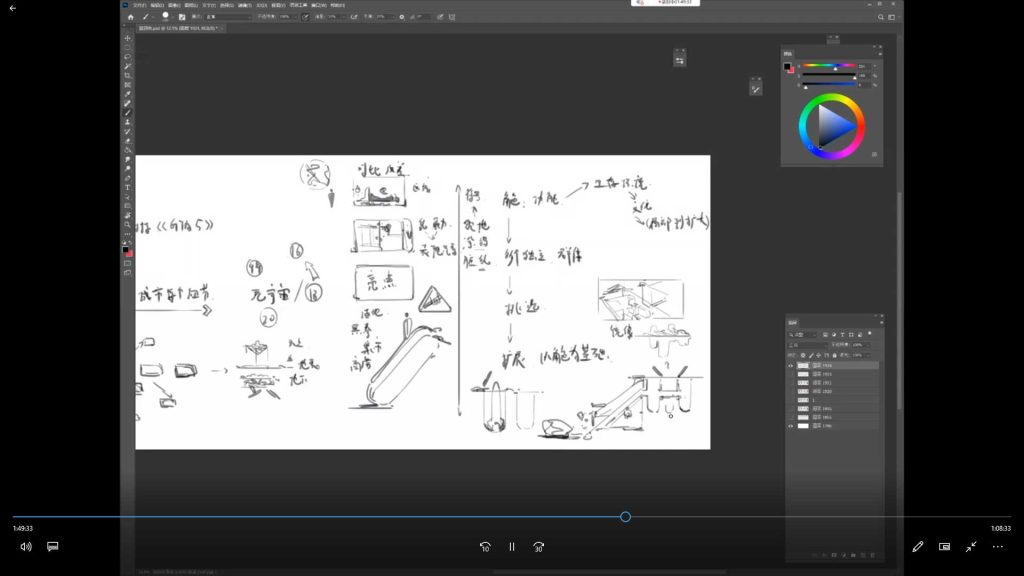
Task: Click the pencil edit icon in the player
Action: pyautogui.click(x=917, y=547)
